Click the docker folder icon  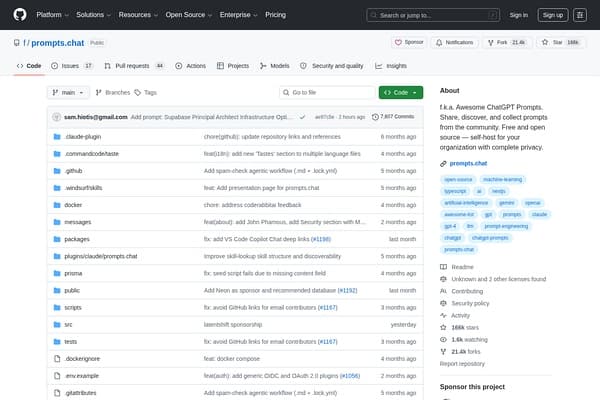57,205
